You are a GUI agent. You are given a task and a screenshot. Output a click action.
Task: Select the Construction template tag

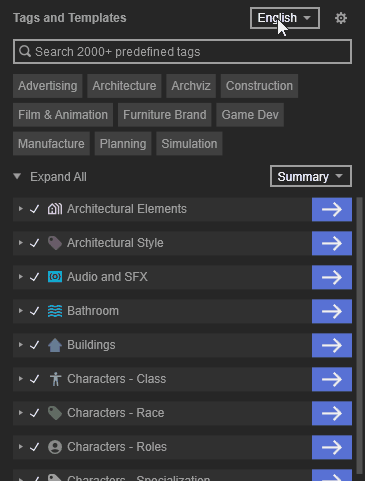click(259, 86)
